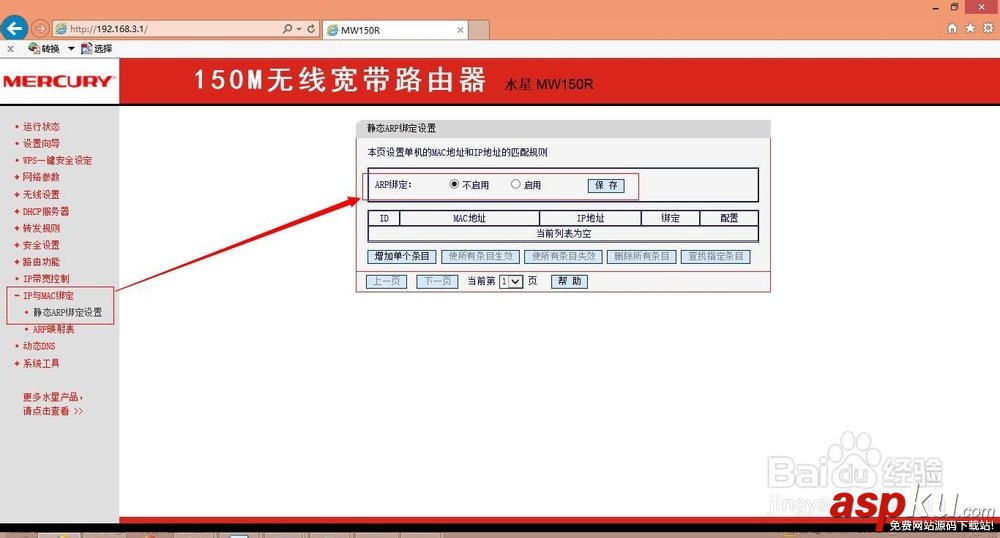This screenshot has height=538, width=1000.
Task: Open 动态DNS in the sidebar
Action: pyautogui.click(x=39, y=346)
